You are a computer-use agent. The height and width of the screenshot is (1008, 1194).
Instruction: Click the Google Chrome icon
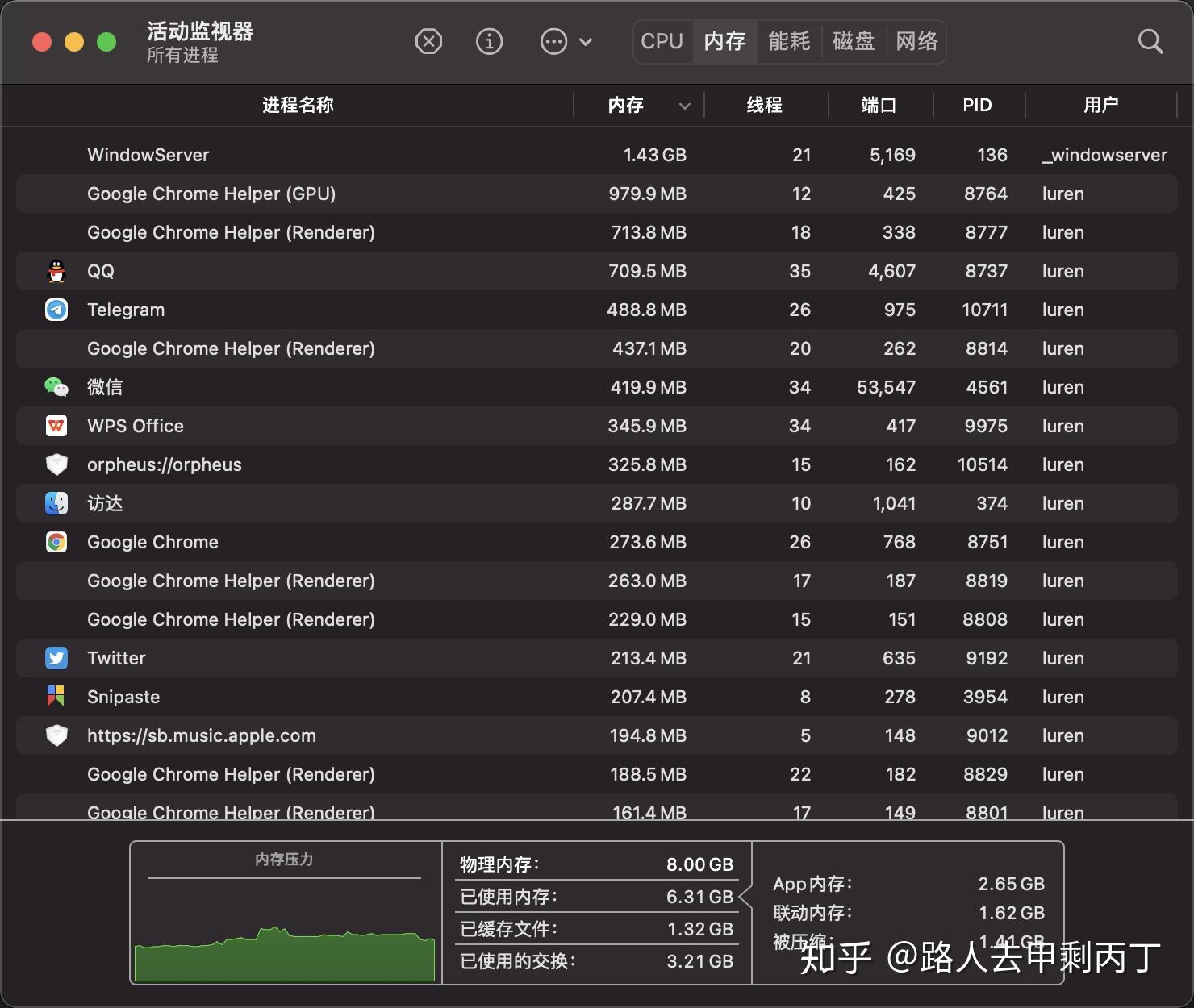pos(56,542)
